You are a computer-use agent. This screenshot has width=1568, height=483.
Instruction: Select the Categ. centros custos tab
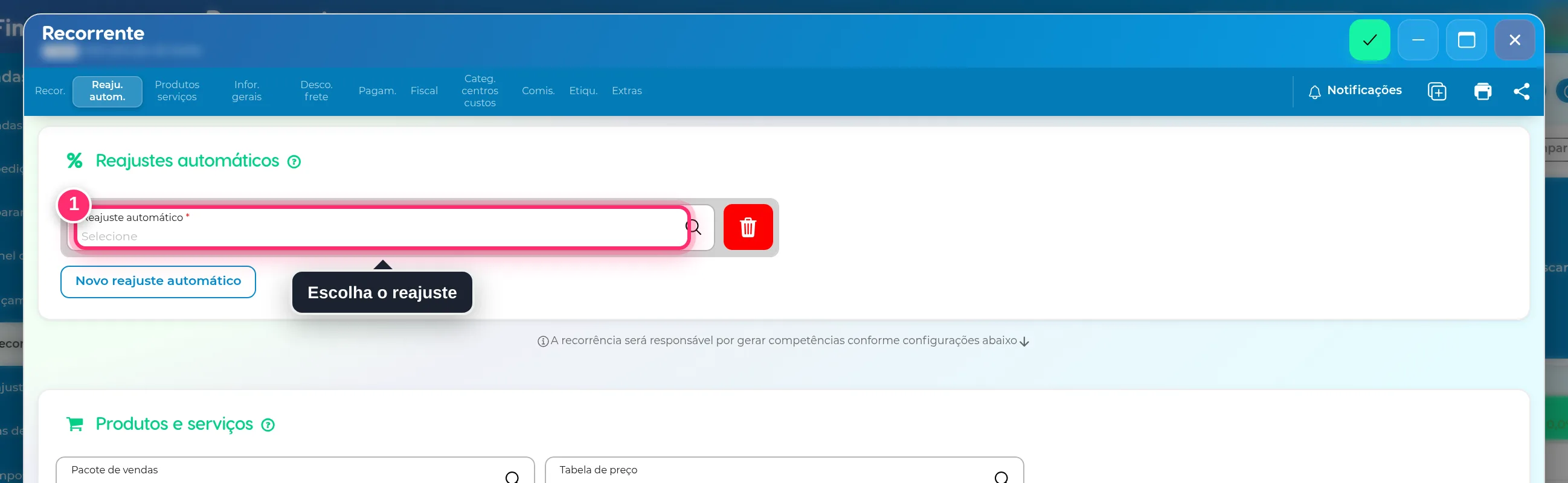click(480, 91)
